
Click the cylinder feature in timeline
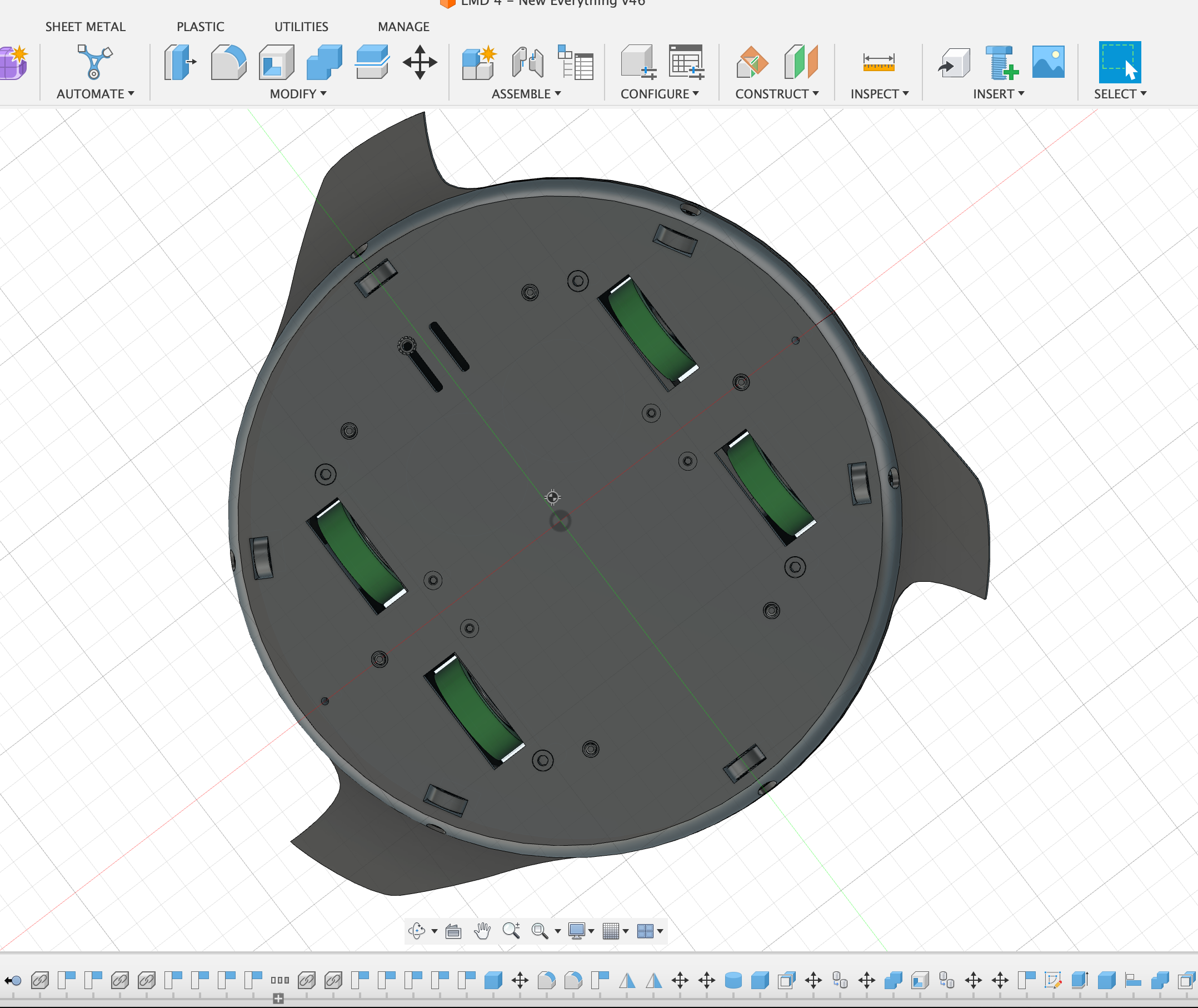733,981
